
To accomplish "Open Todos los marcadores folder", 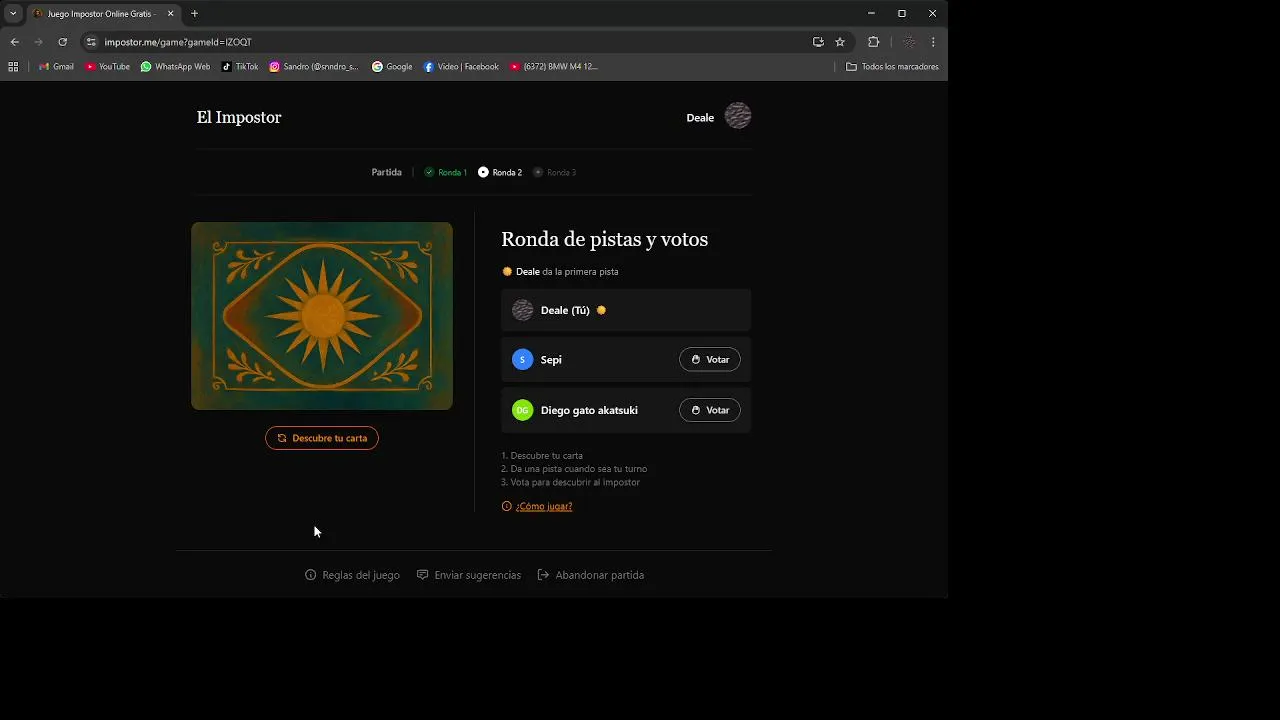I will [x=892, y=67].
